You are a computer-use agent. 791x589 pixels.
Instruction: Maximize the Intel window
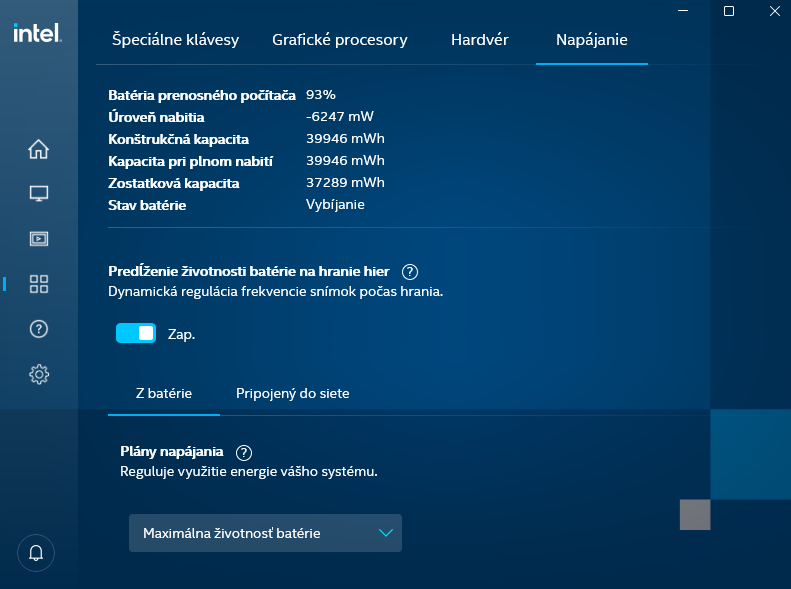(x=729, y=11)
